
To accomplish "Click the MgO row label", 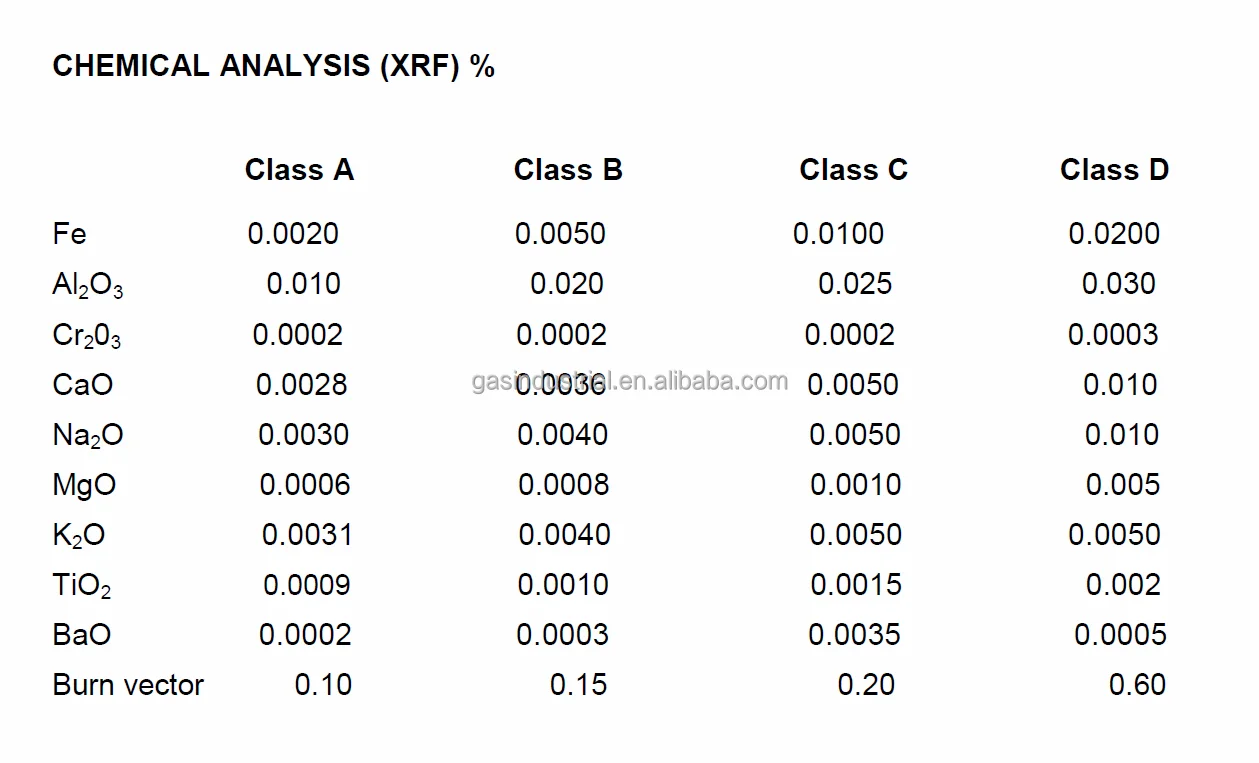I will (84, 485).
